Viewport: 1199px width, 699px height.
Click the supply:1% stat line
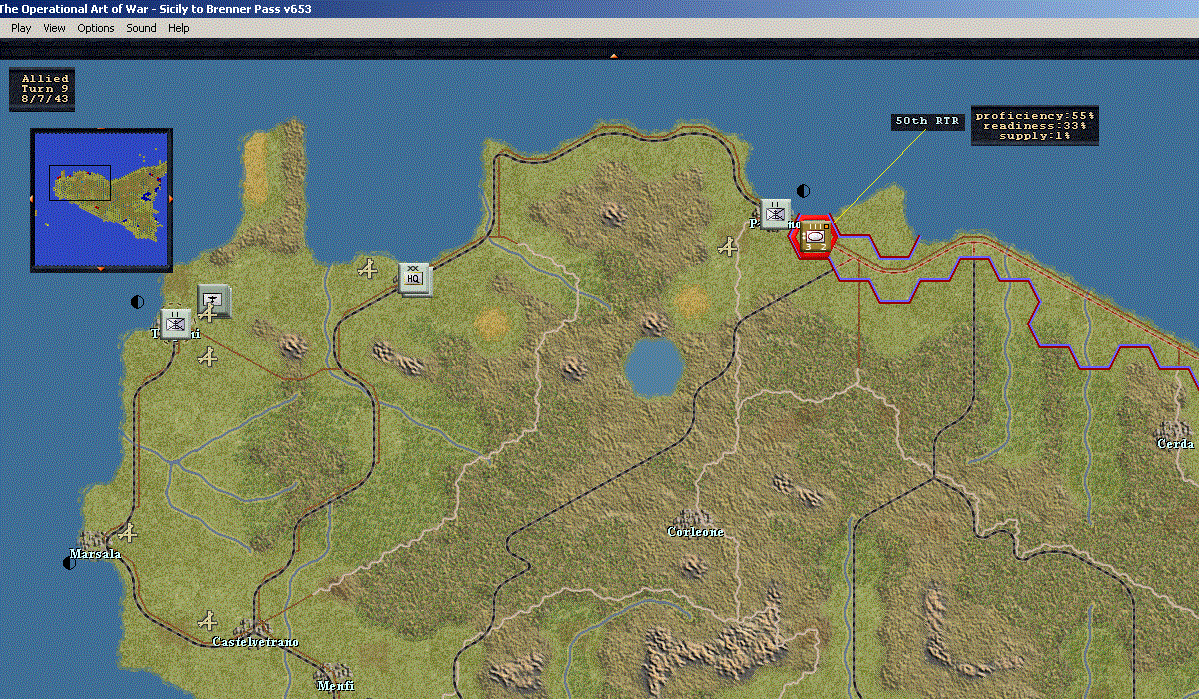(1035, 135)
